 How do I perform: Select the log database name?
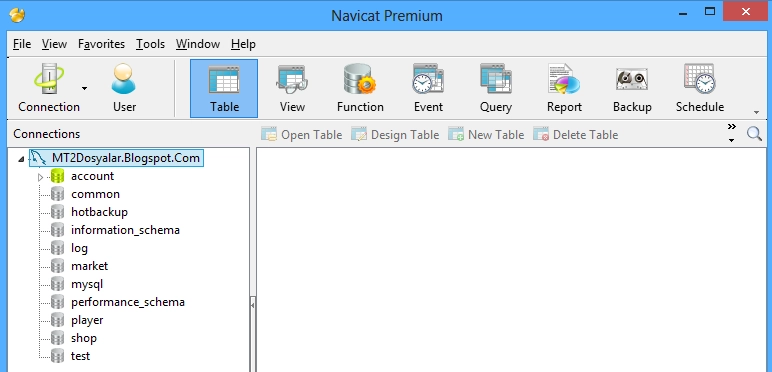click(x=79, y=248)
